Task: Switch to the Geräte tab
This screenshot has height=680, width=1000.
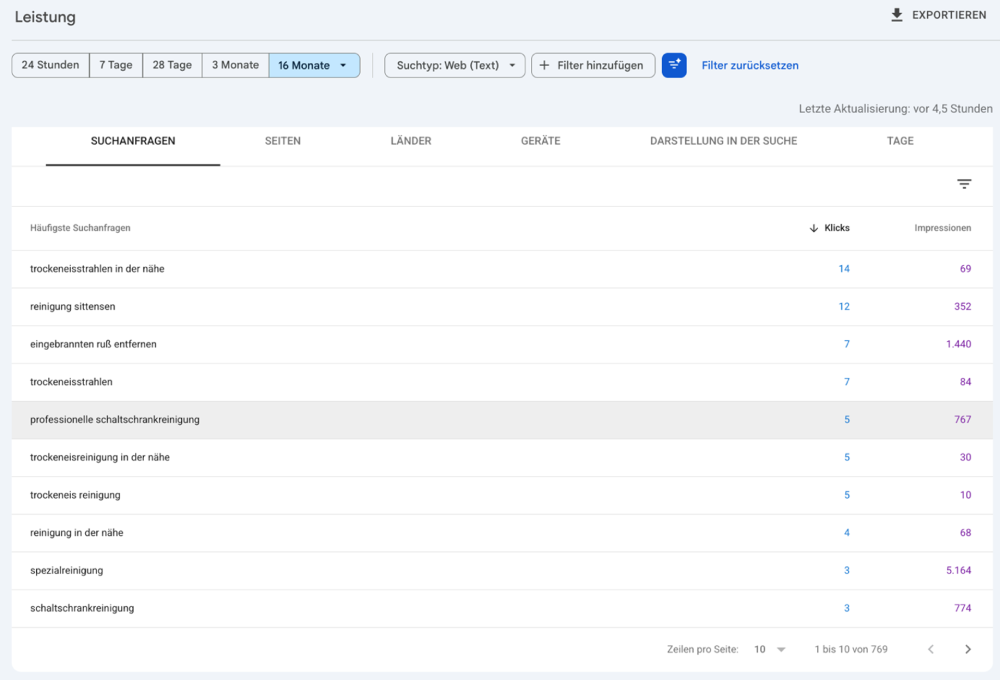Action: click(541, 141)
